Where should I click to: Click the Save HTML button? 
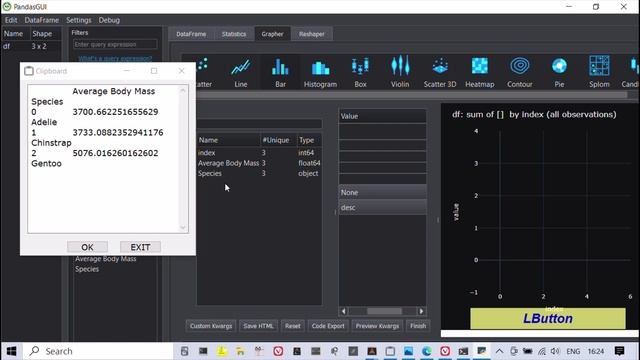pyautogui.click(x=258, y=326)
